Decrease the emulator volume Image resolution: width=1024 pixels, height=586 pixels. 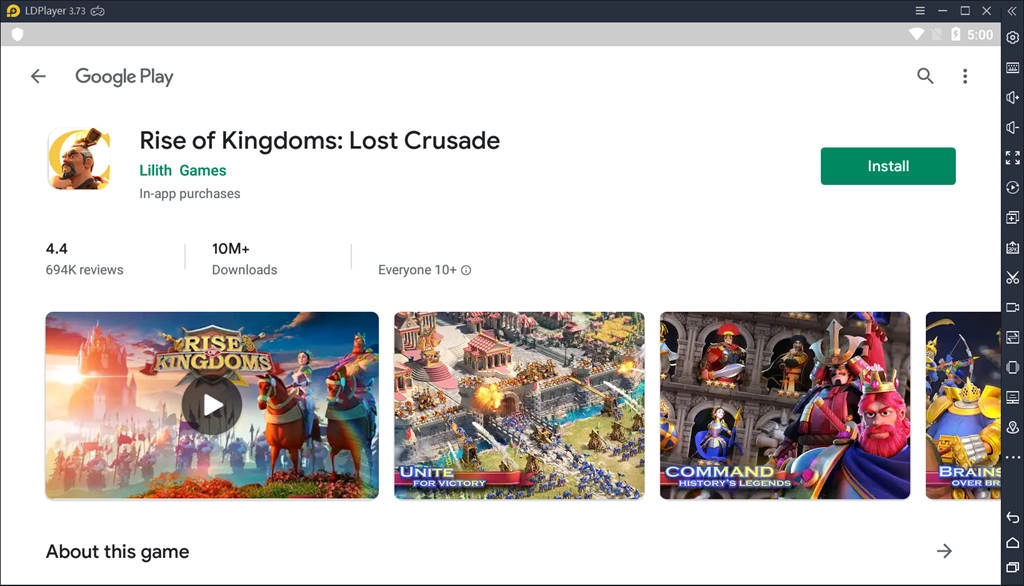[x=1012, y=127]
